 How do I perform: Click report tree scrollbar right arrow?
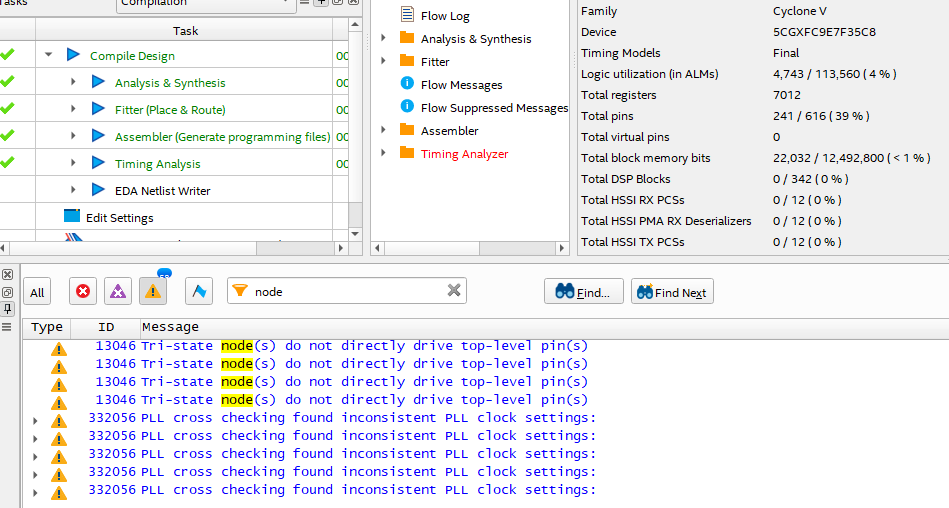[x=562, y=248]
